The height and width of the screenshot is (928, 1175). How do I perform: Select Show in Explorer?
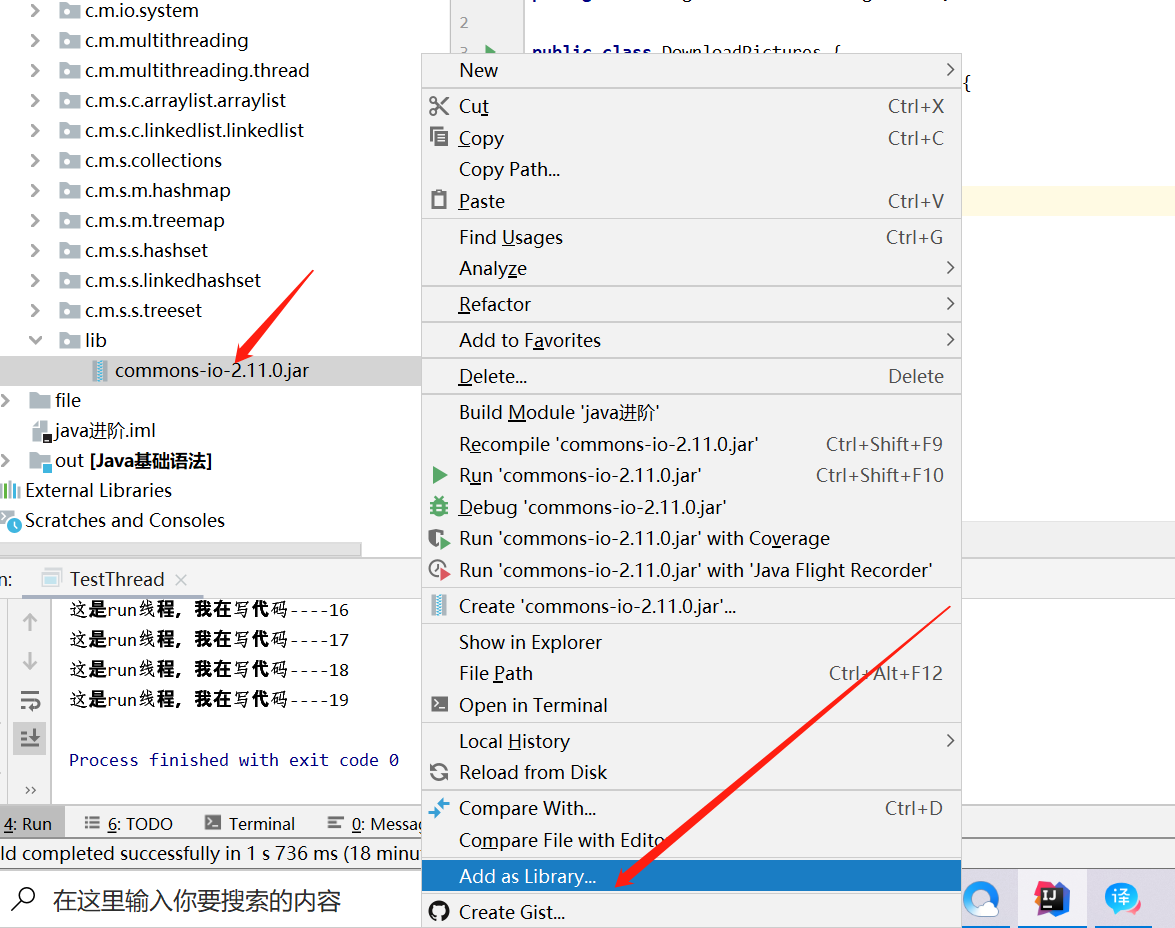691,642
